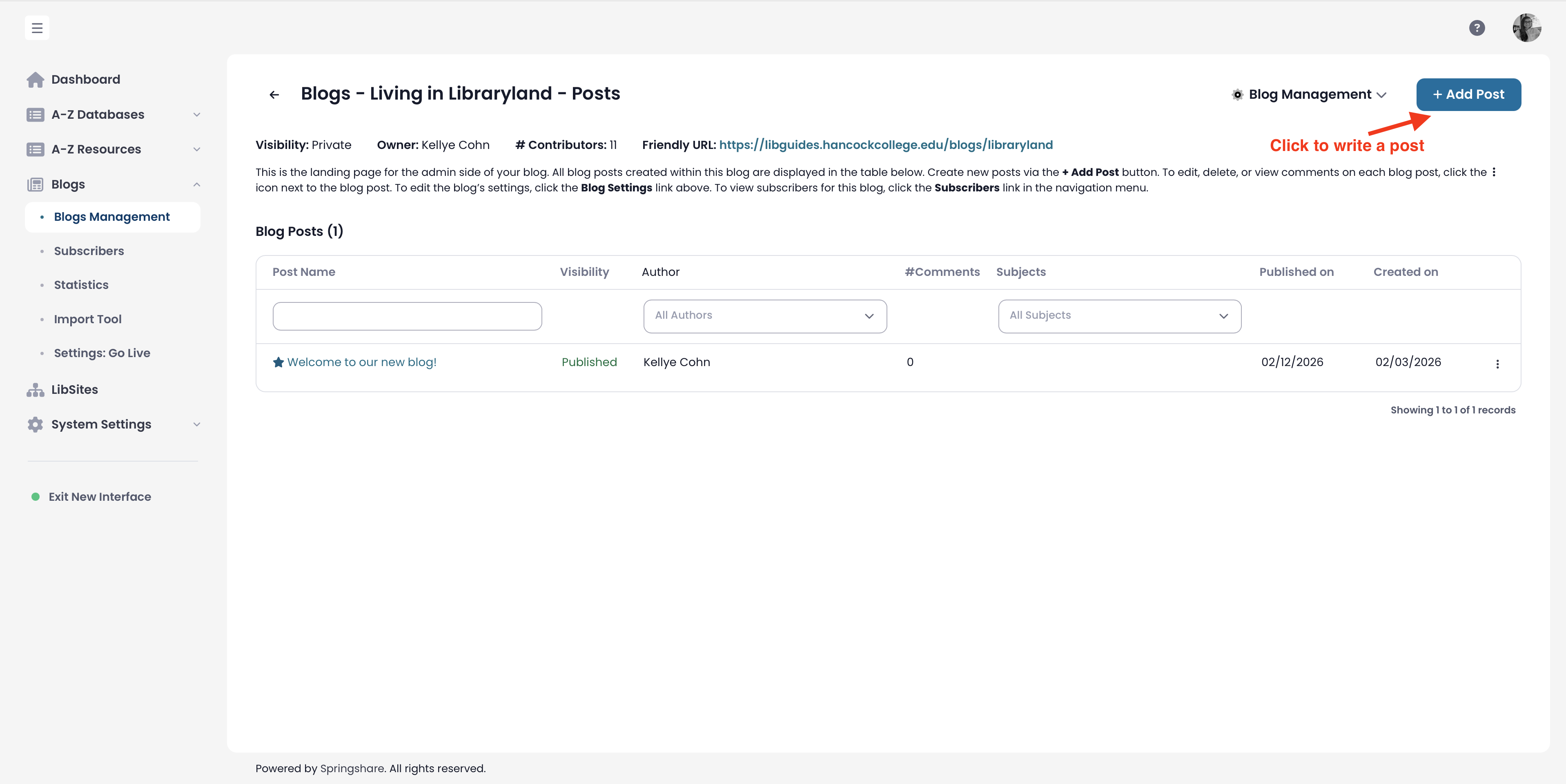The height and width of the screenshot is (784, 1566).
Task: Go back using the left arrow
Action: [274, 95]
